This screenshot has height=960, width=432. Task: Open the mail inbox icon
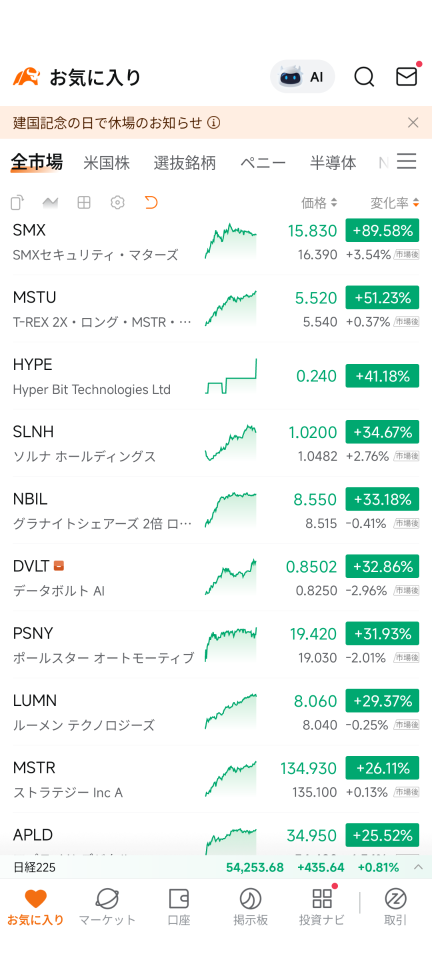point(406,77)
